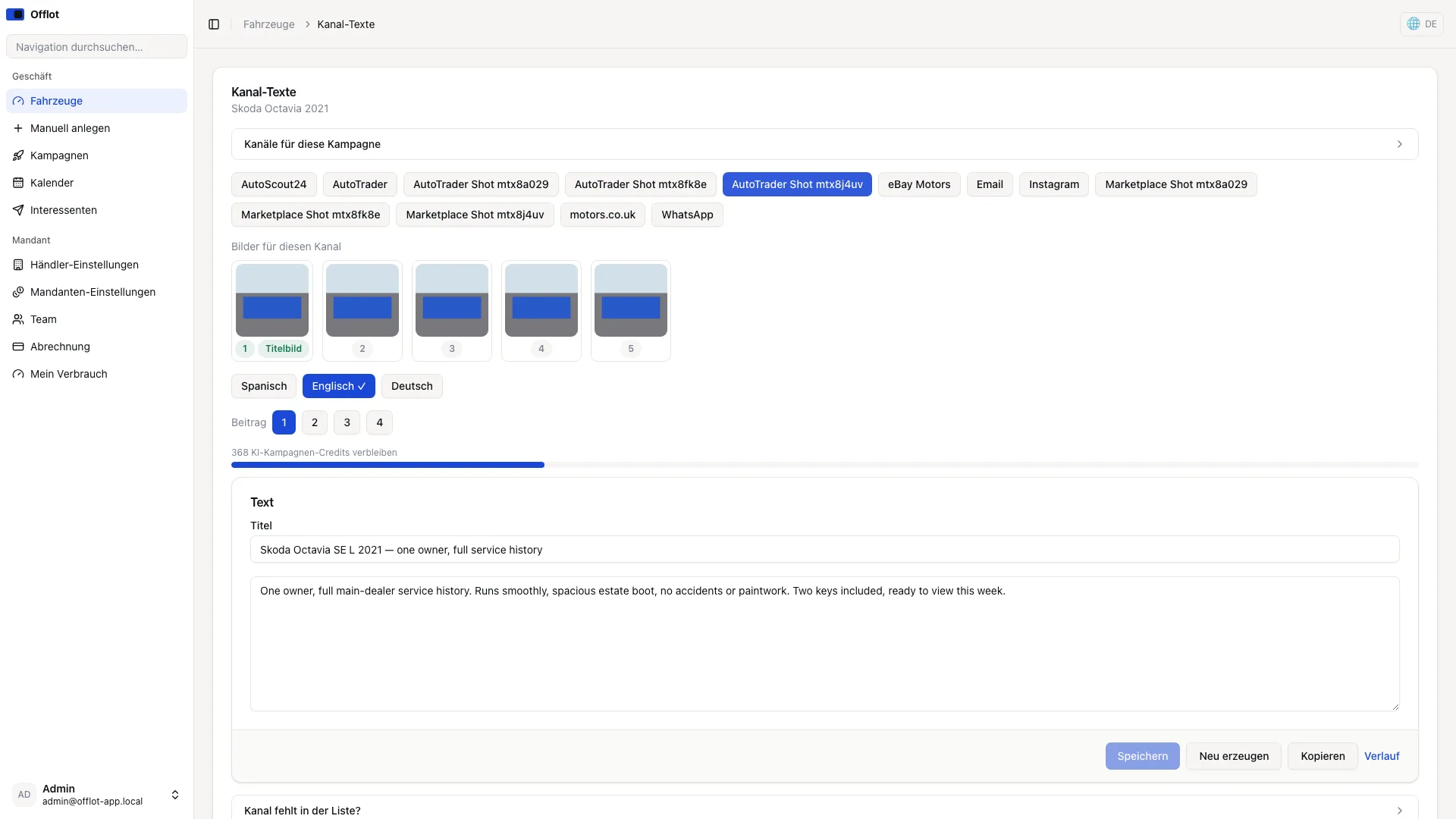Open the Admin account switcher
The width and height of the screenshot is (1456, 819).
pyautogui.click(x=96, y=795)
